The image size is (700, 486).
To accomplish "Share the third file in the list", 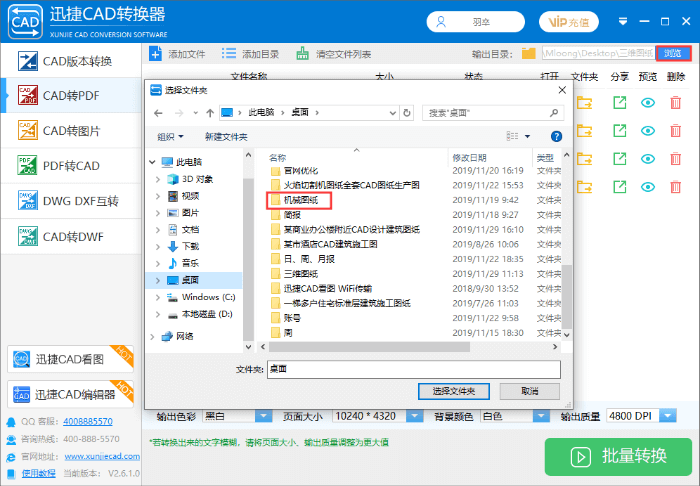I will 620,158.
